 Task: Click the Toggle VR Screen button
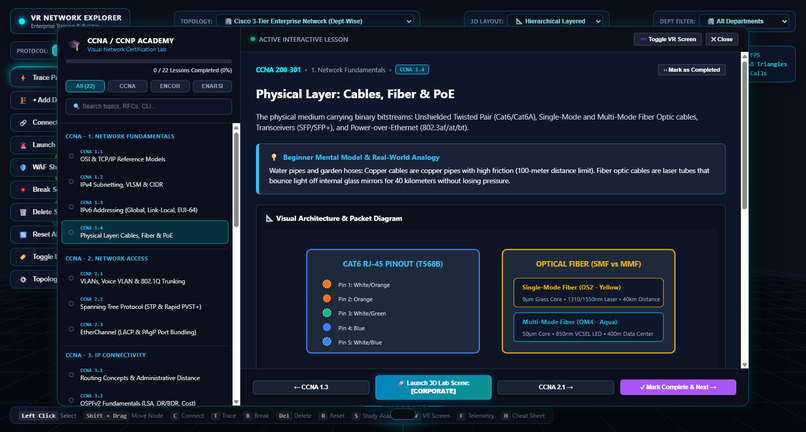pyautogui.click(x=668, y=40)
